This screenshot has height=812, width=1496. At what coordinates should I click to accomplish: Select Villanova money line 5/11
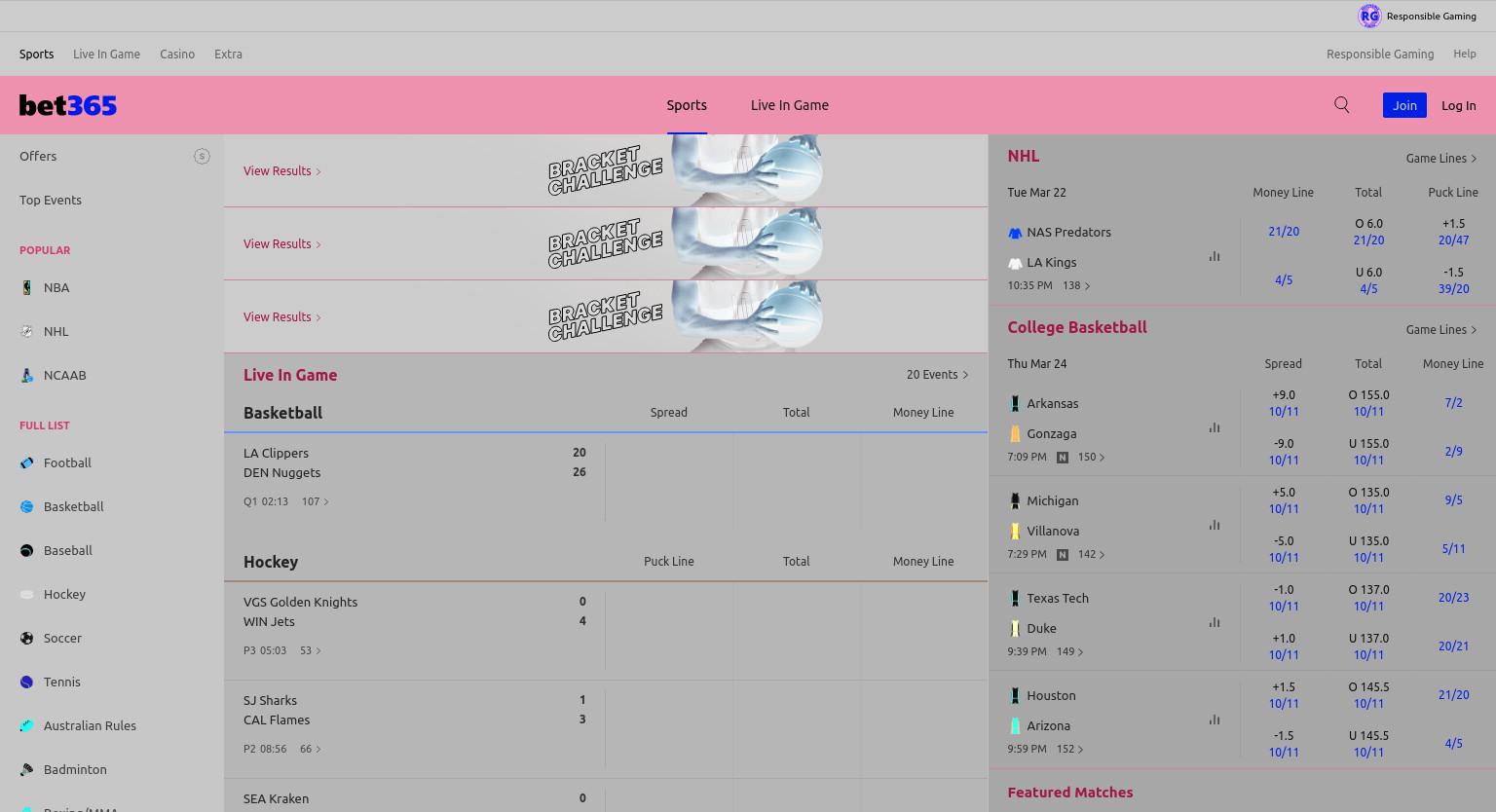coord(1453,548)
